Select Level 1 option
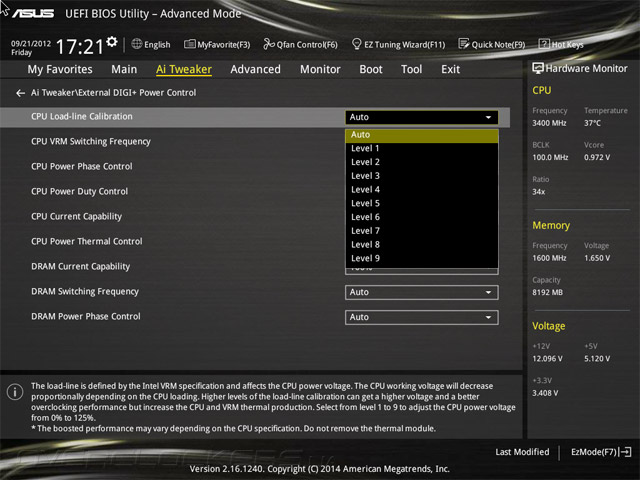The width and height of the screenshot is (640, 480). point(422,149)
